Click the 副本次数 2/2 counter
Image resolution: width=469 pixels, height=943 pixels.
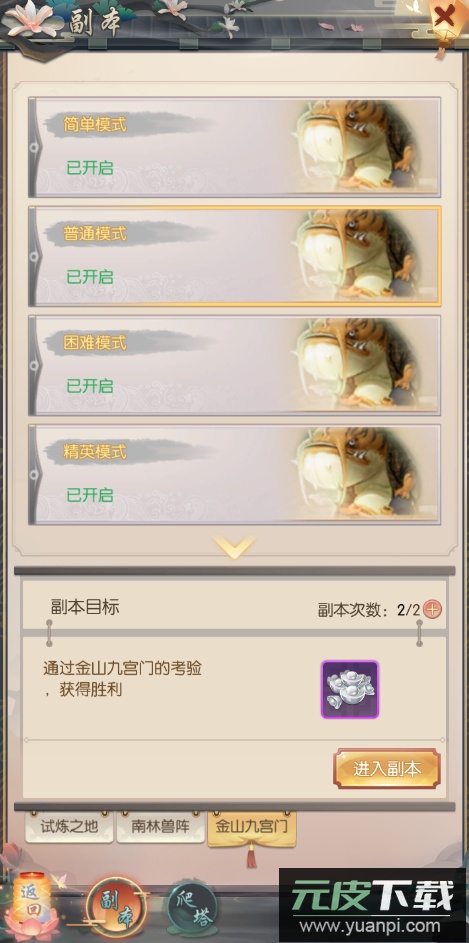point(369,610)
